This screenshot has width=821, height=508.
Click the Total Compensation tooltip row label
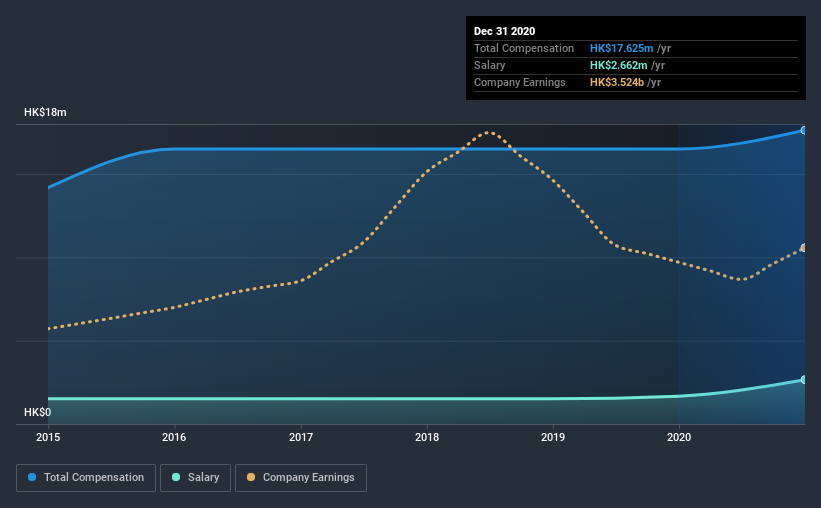(x=524, y=48)
